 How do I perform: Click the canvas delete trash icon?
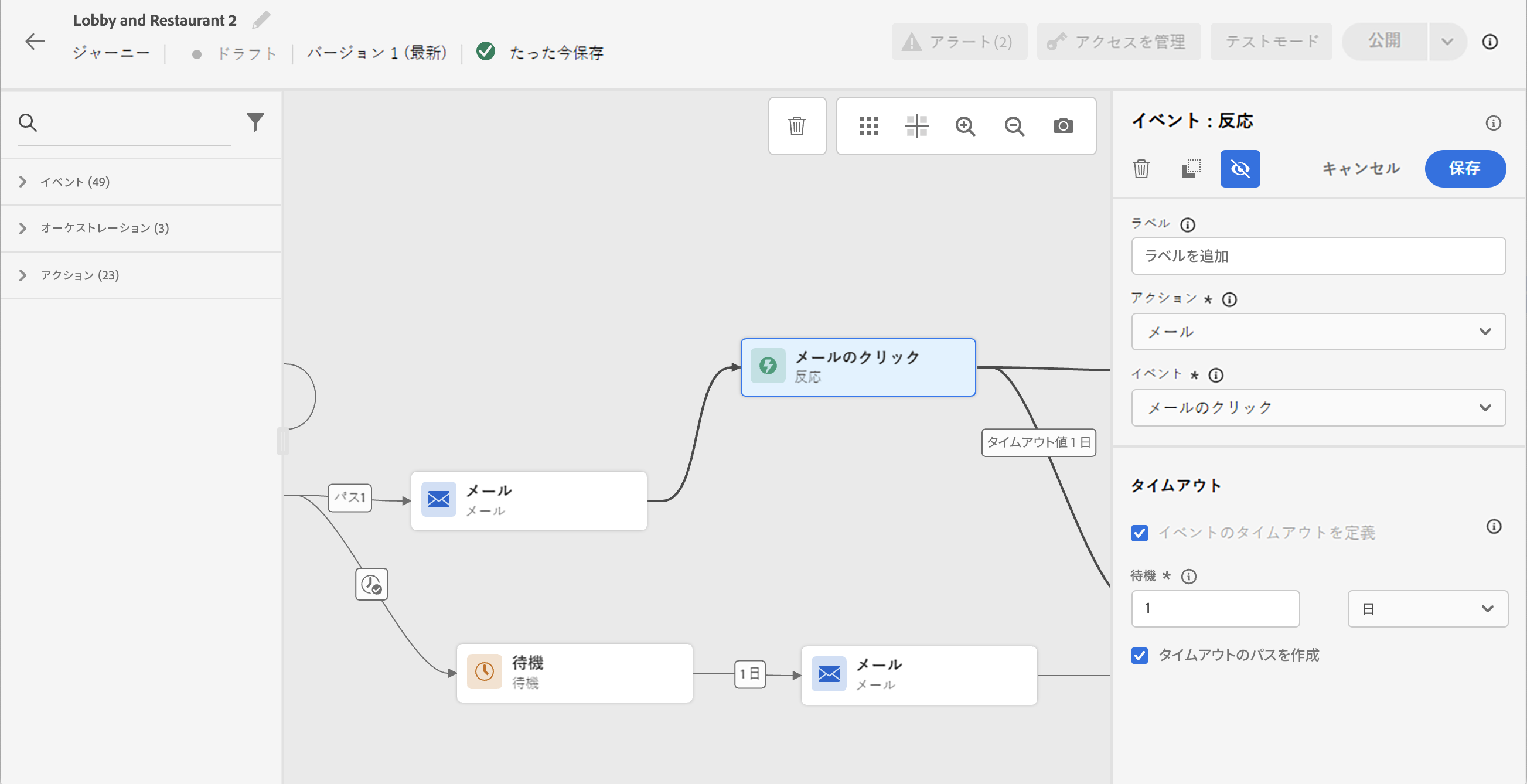click(x=797, y=125)
